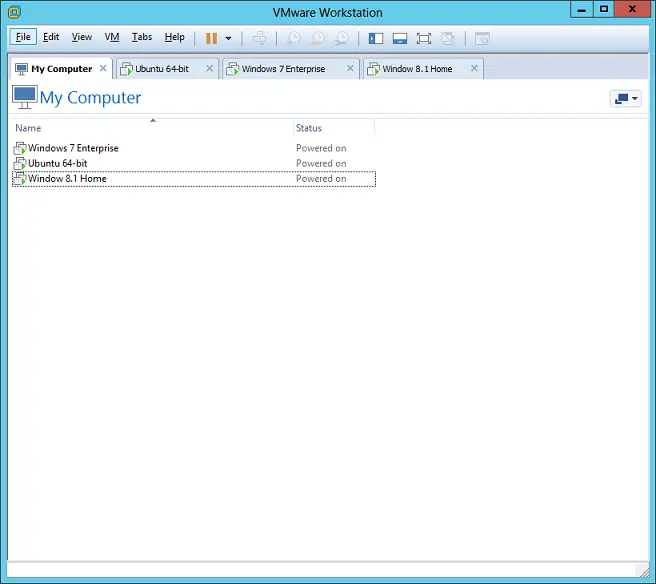Click the Suspend (pause) toolbar button
Screen dimensions: 656x584
pos(211,38)
